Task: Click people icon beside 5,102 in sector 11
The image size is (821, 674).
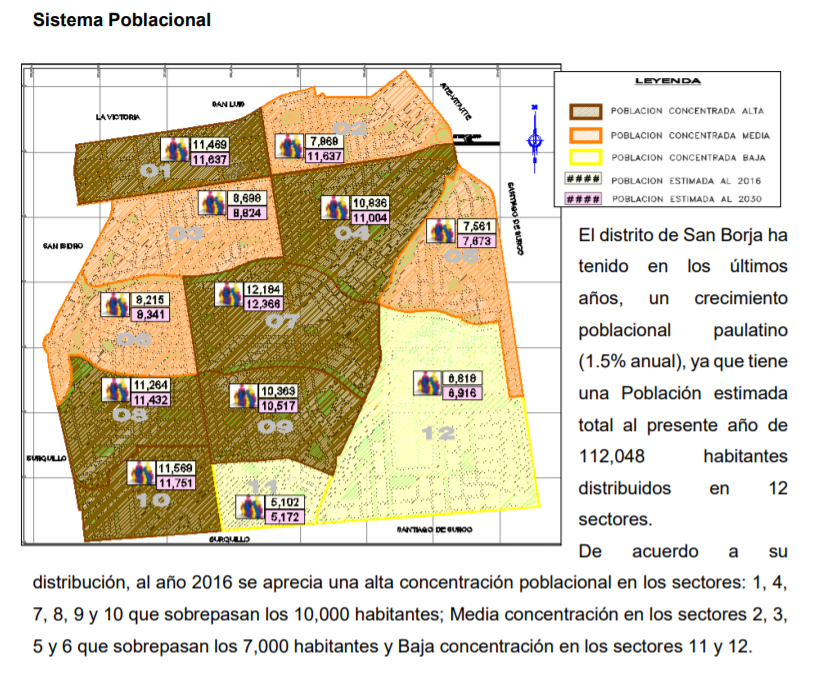Action: [x=246, y=508]
